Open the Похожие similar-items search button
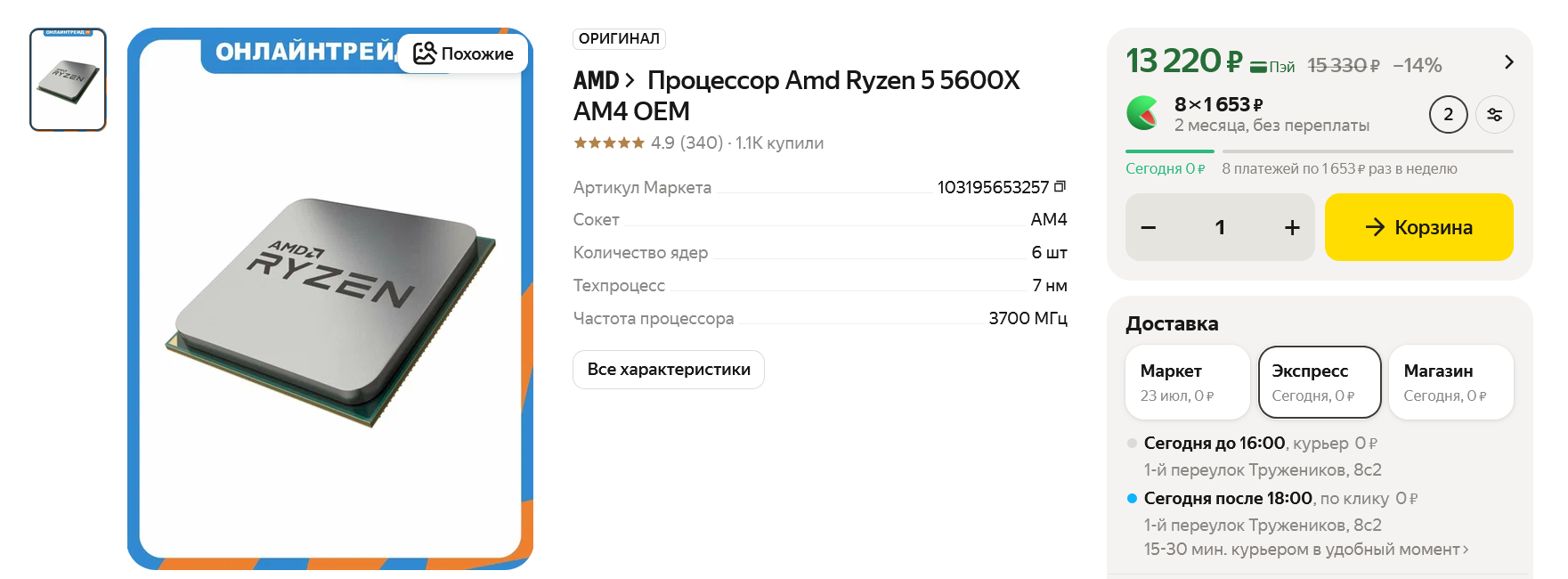Viewport: 1568px width, 579px height. (x=463, y=53)
